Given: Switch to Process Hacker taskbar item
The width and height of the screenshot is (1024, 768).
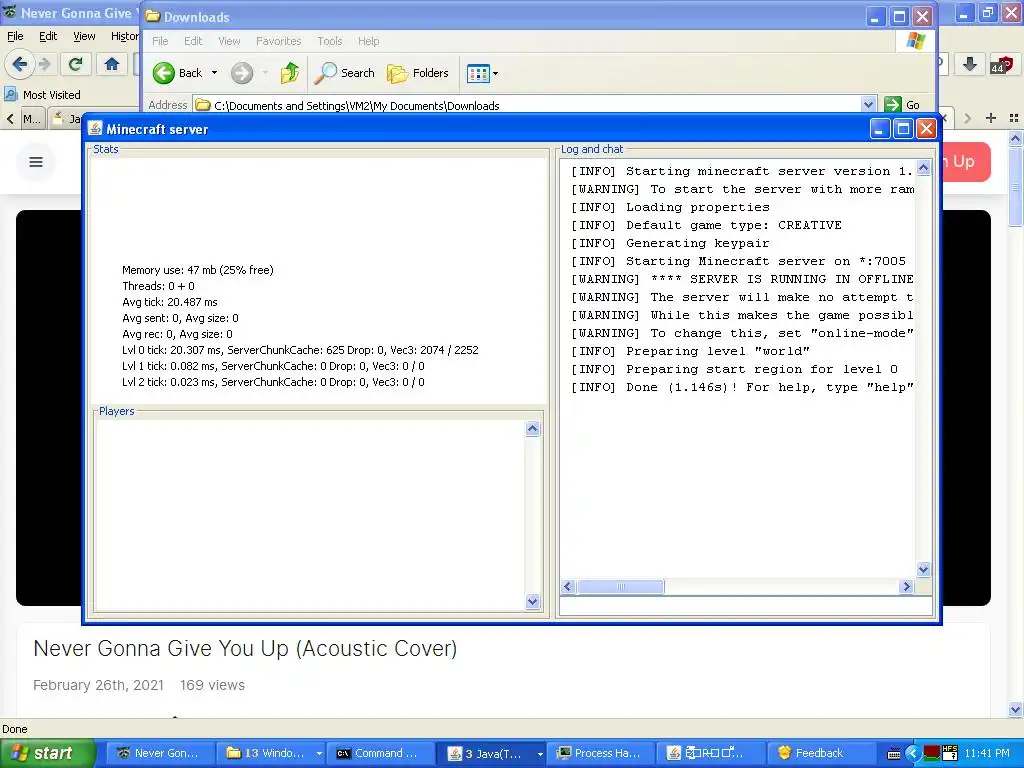Looking at the screenshot, I should click(x=601, y=753).
